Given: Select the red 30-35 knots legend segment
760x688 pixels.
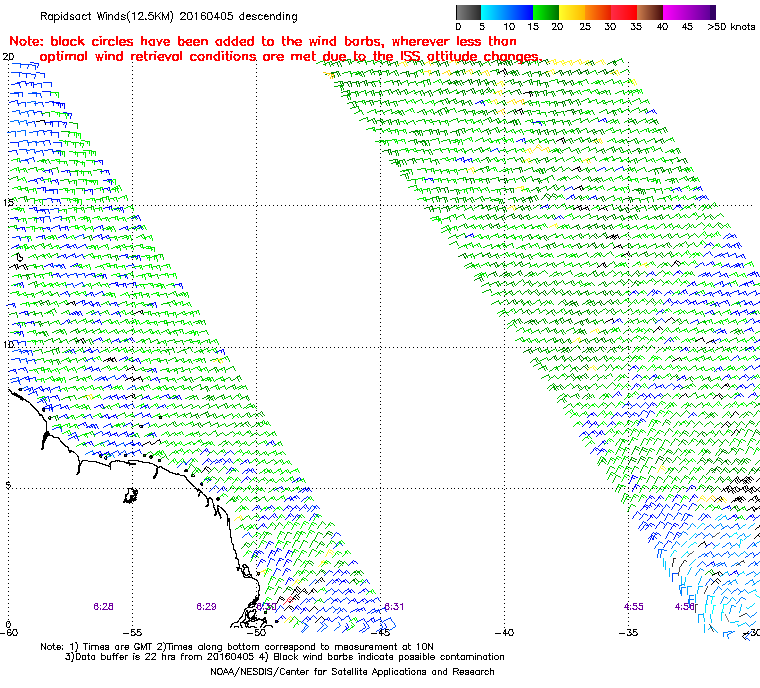Looking at the screenshot, I should pyautogui.click(x=624, y=12).
